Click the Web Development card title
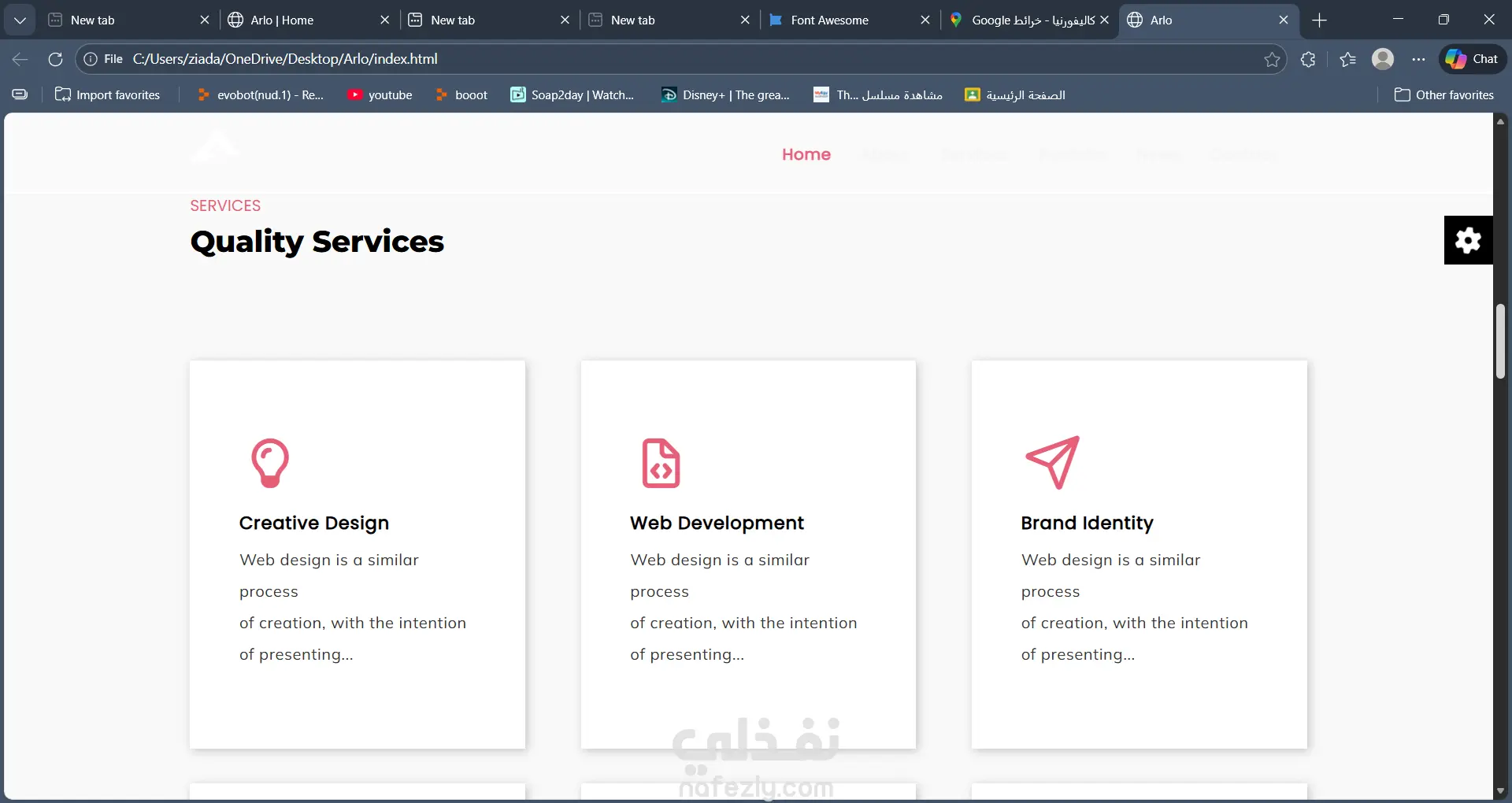Screen dimensions: 1512x803 (717, 523)
